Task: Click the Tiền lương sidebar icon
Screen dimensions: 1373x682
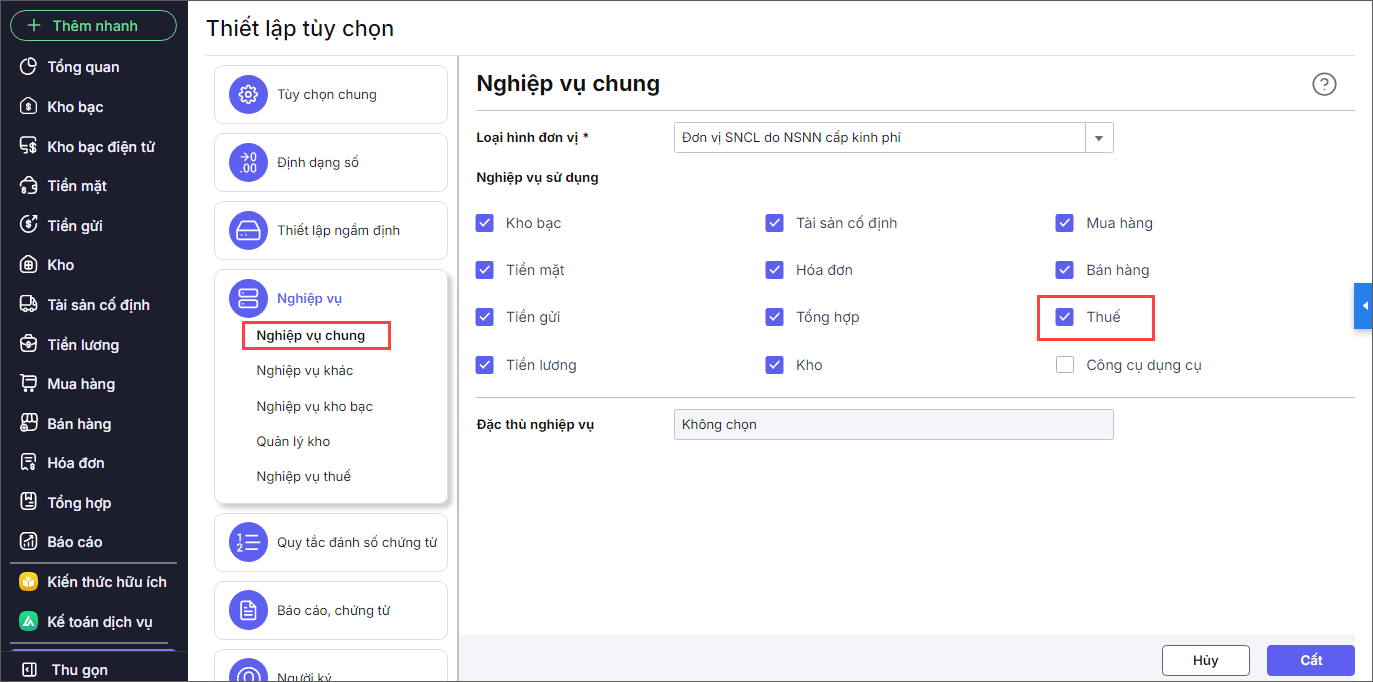Action: pyautogui.click(x=29, y=345)
